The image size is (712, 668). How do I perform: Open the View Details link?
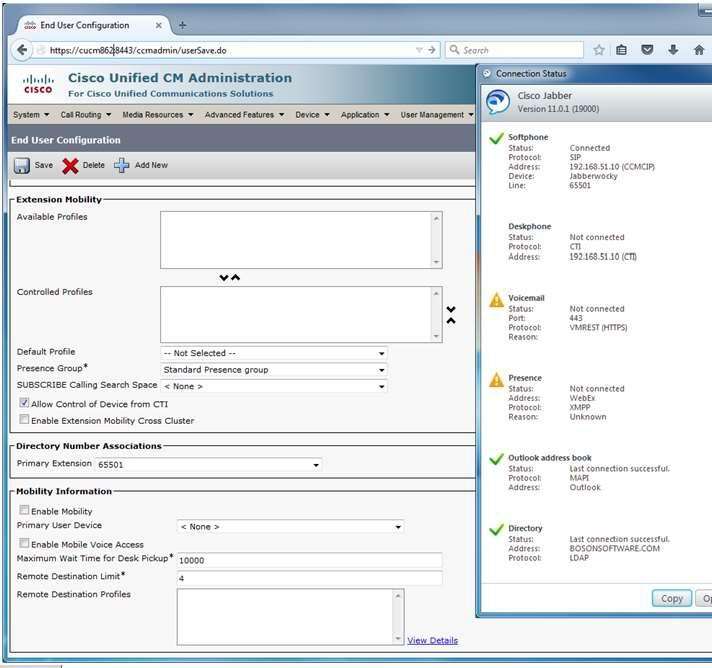432,641
